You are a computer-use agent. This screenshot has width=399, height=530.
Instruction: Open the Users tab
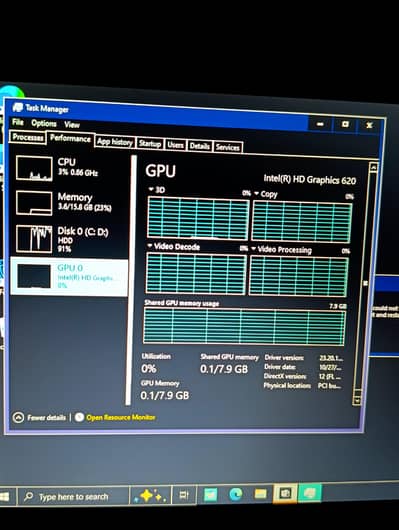pos(175,145)
